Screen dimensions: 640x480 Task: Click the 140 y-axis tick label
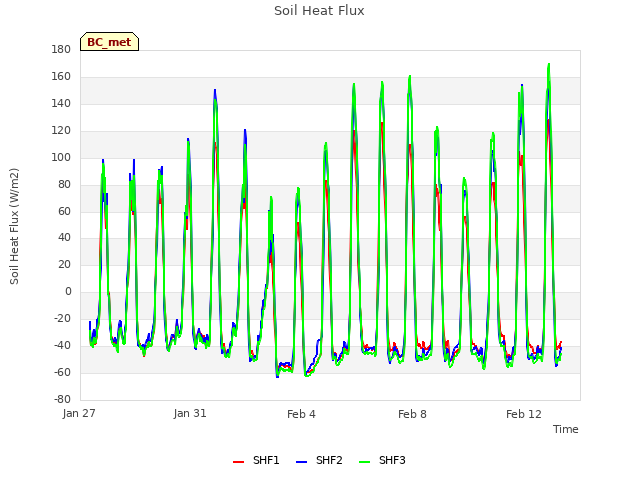pyautogui.click(x=61, y=103)
